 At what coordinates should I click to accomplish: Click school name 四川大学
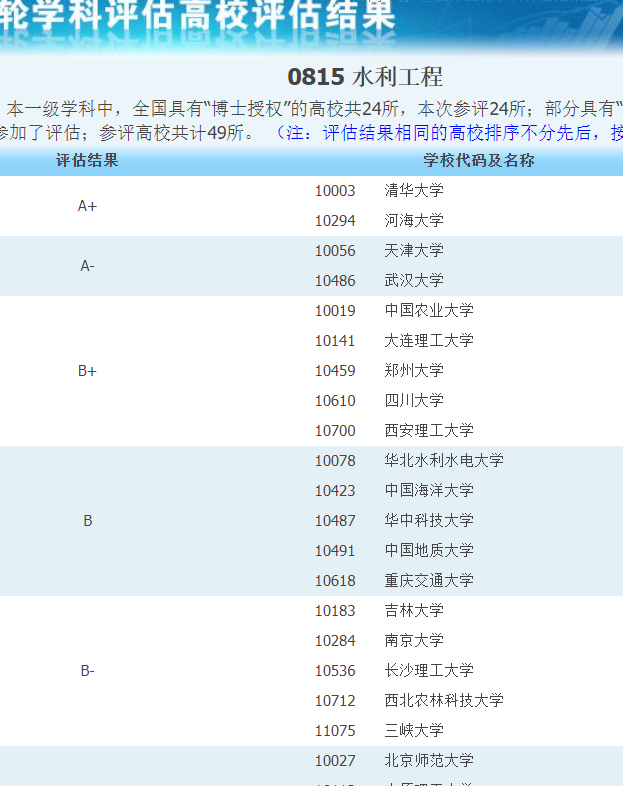point(414,401)
